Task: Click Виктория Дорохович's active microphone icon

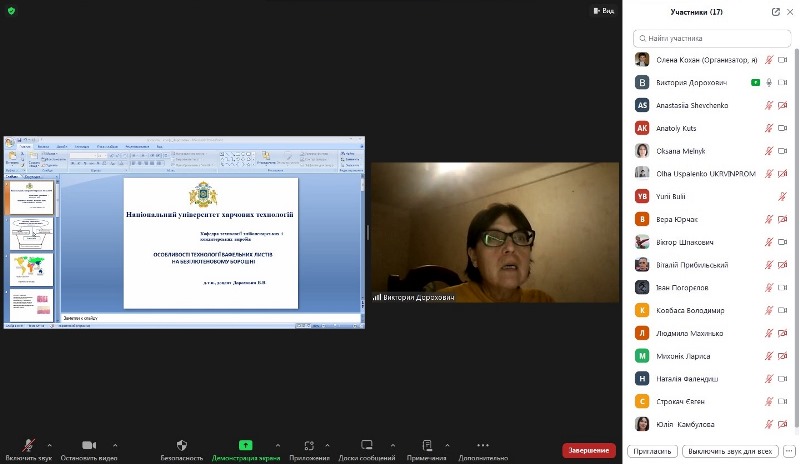Action: (769, 82)
